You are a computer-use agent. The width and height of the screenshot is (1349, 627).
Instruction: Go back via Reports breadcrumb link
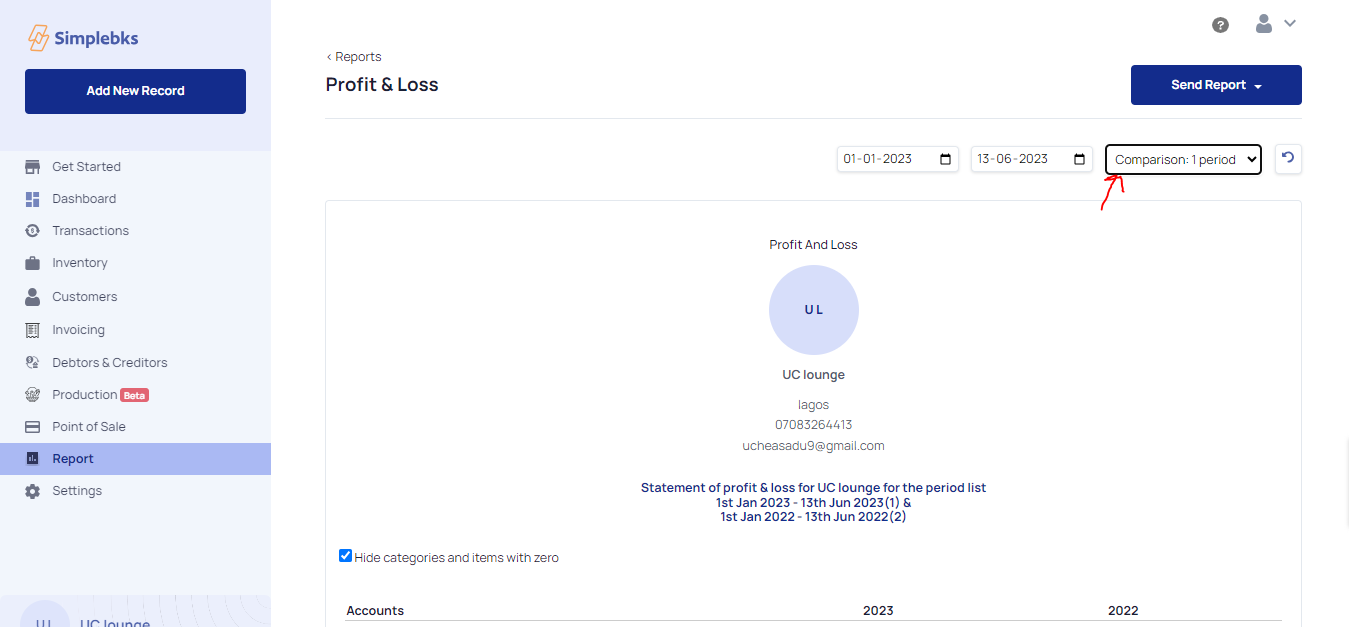click(354, 57)
